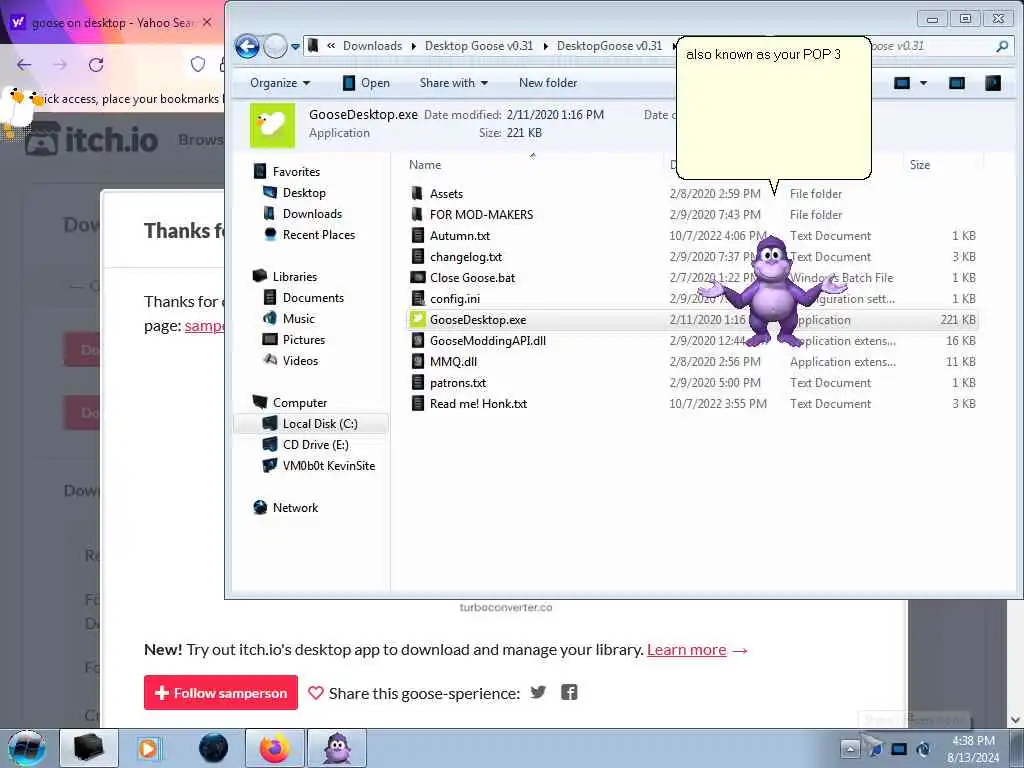The height and width of the screenshot is (768, 1024).
Task: Click the search magnifier icon
Action: point(1002,46)
